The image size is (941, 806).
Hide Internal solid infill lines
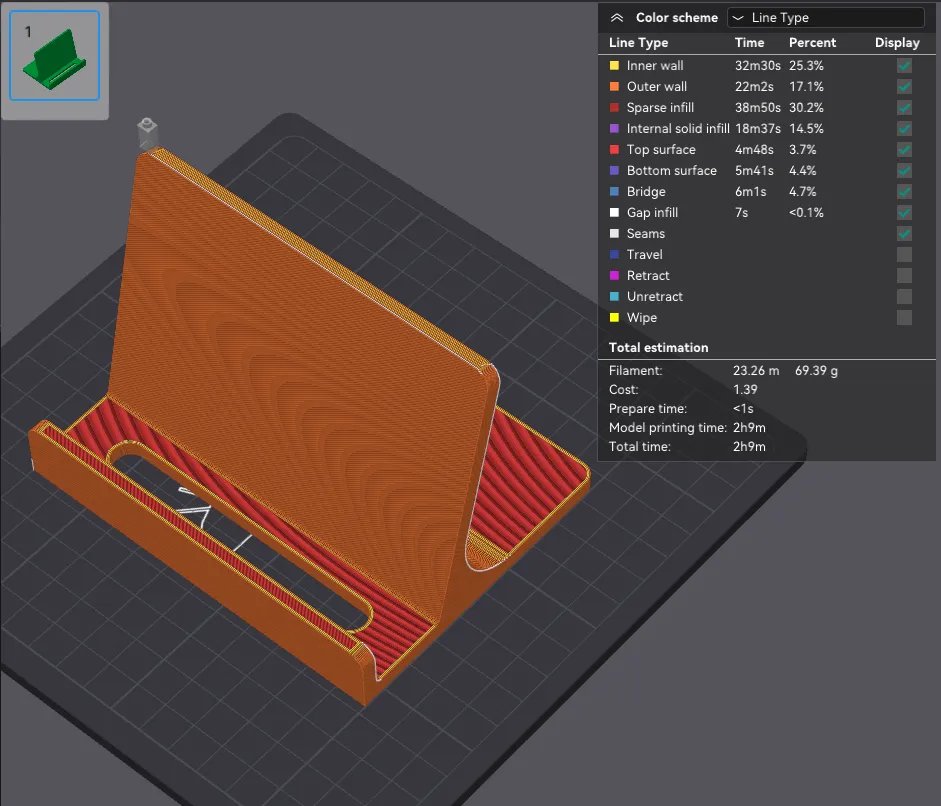coord(904,129)
